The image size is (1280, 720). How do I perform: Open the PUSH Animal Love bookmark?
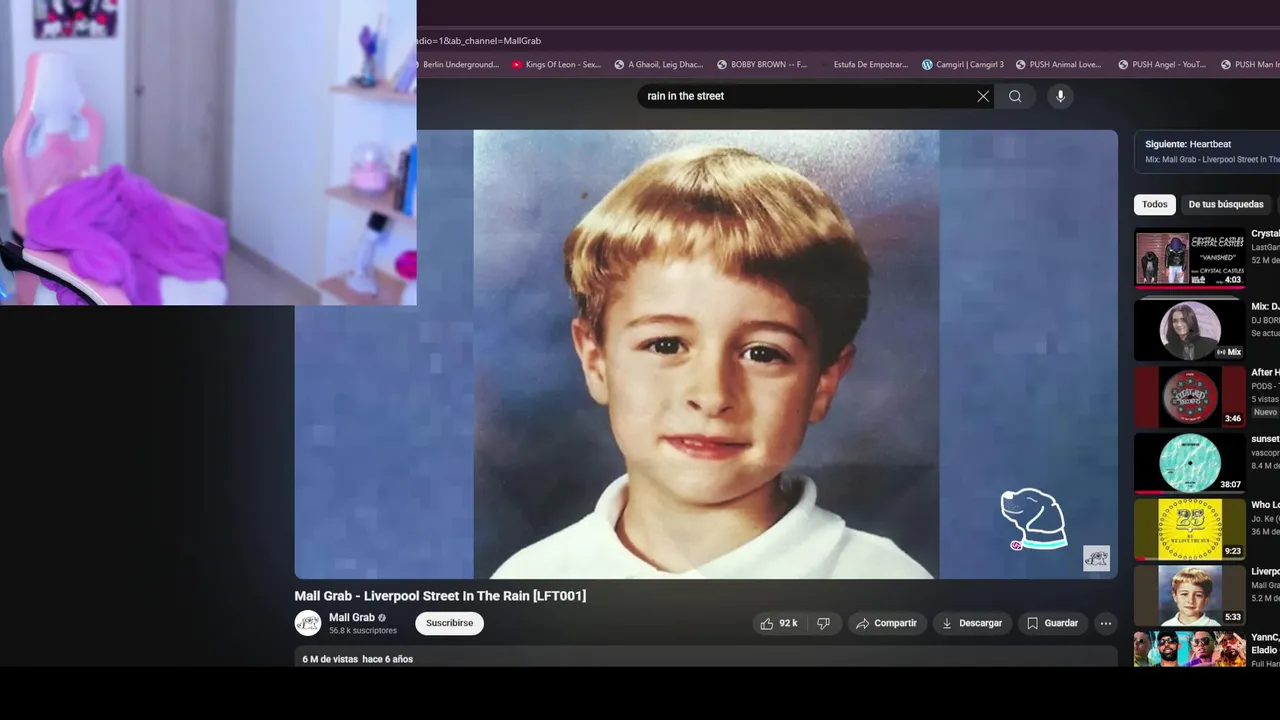(x=1058, y=65)
